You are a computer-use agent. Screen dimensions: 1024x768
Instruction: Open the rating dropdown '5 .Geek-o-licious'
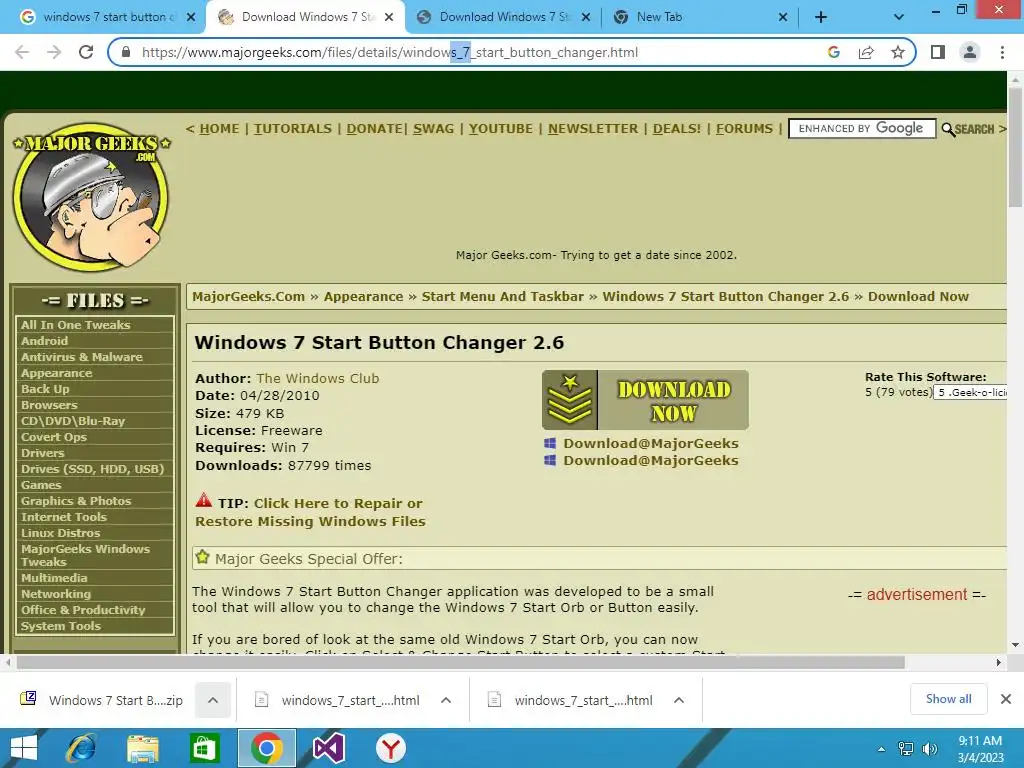tap(970, 392)
